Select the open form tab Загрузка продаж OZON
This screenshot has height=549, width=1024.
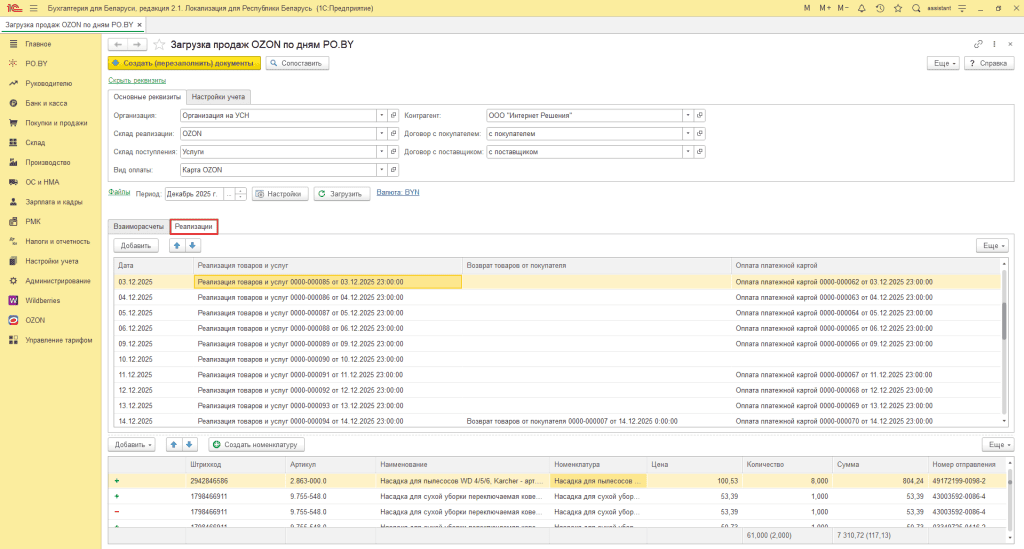69,25
